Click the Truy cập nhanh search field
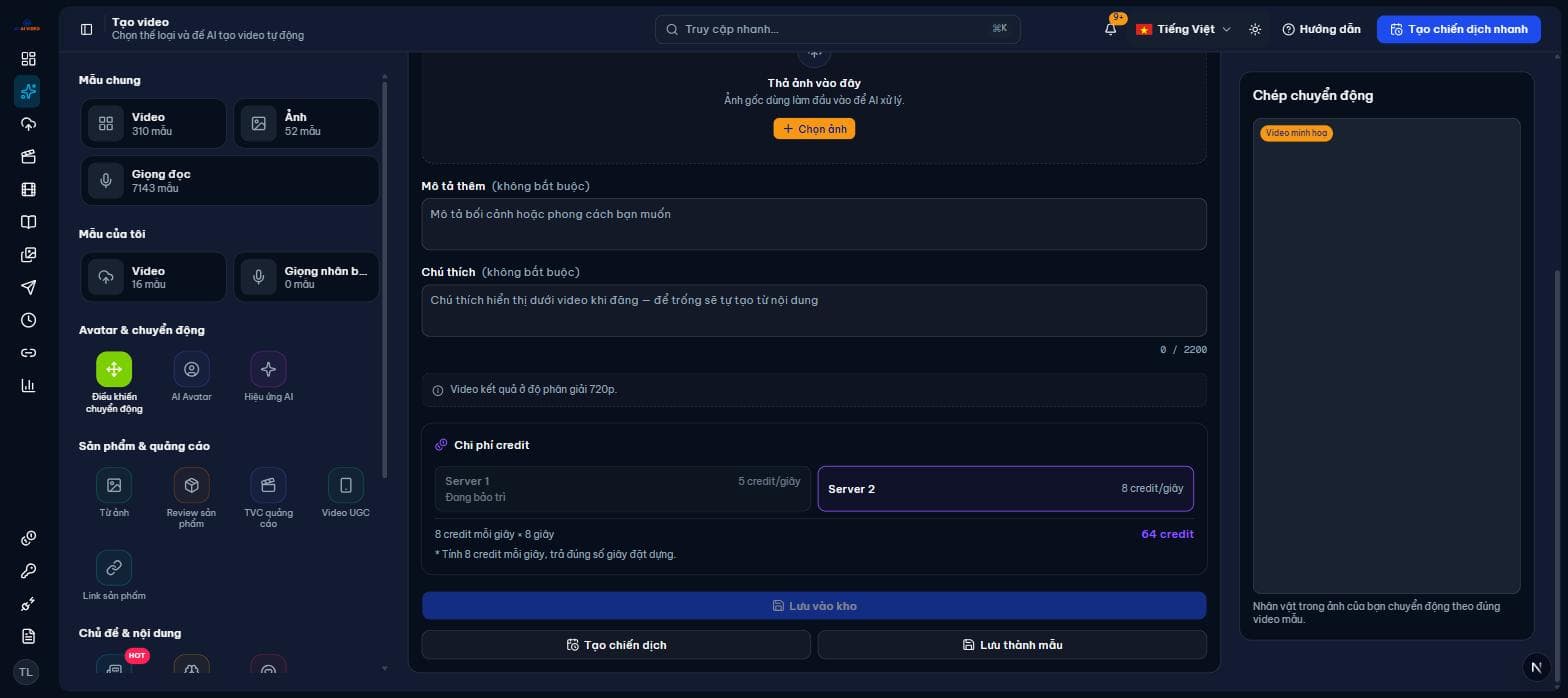The width and height of the screenshot is (1568, 698). pos(838,29)
